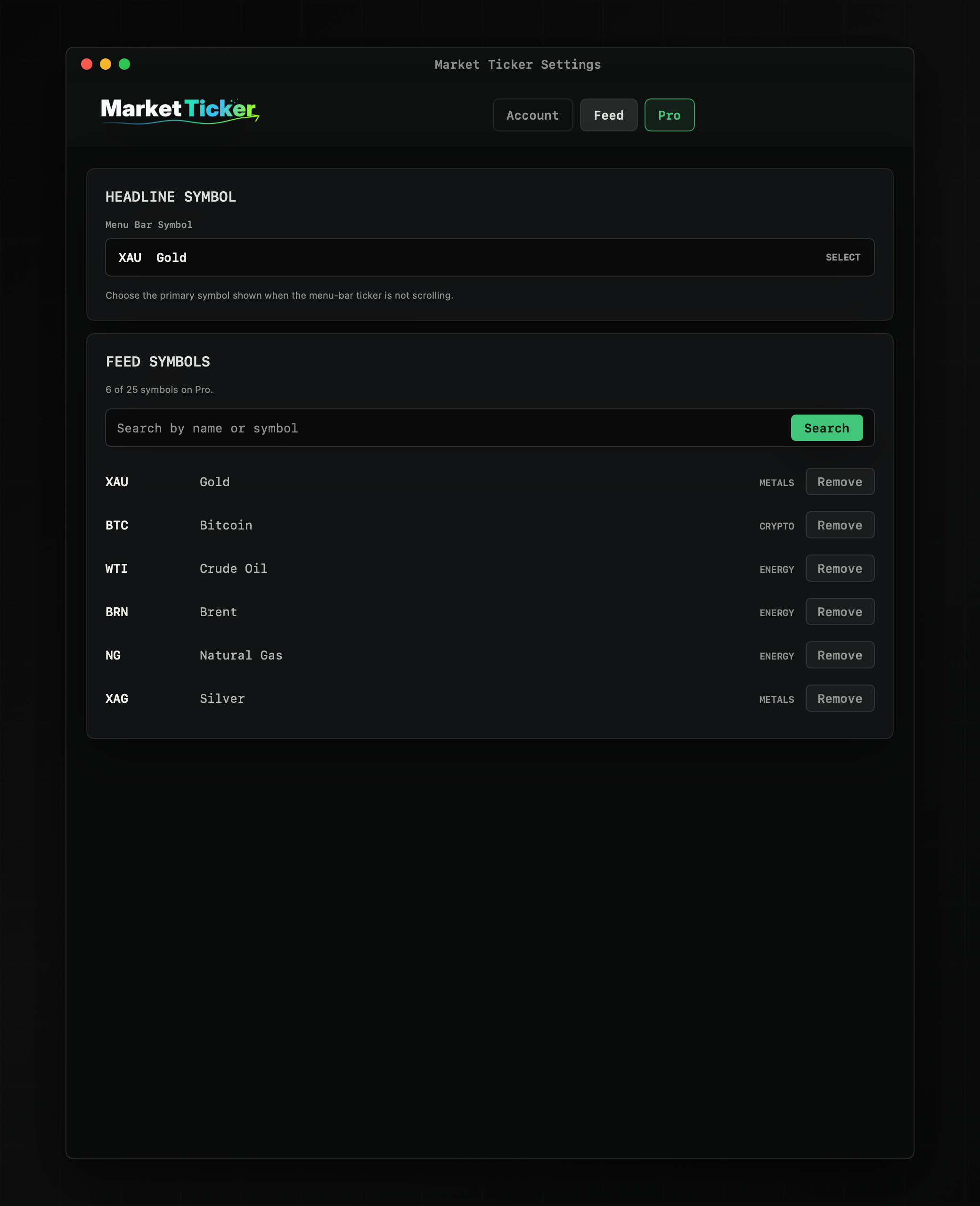This screenshot has height=1206, width=980.
Task: Remove the WTI Crude Oil symbol
Action: coord(840,569)
